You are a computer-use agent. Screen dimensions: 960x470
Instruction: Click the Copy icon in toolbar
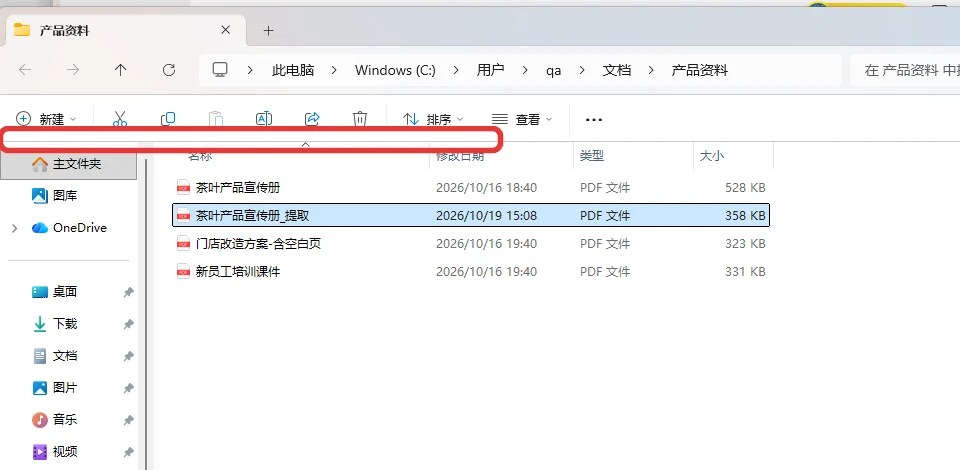coord(168,119)
